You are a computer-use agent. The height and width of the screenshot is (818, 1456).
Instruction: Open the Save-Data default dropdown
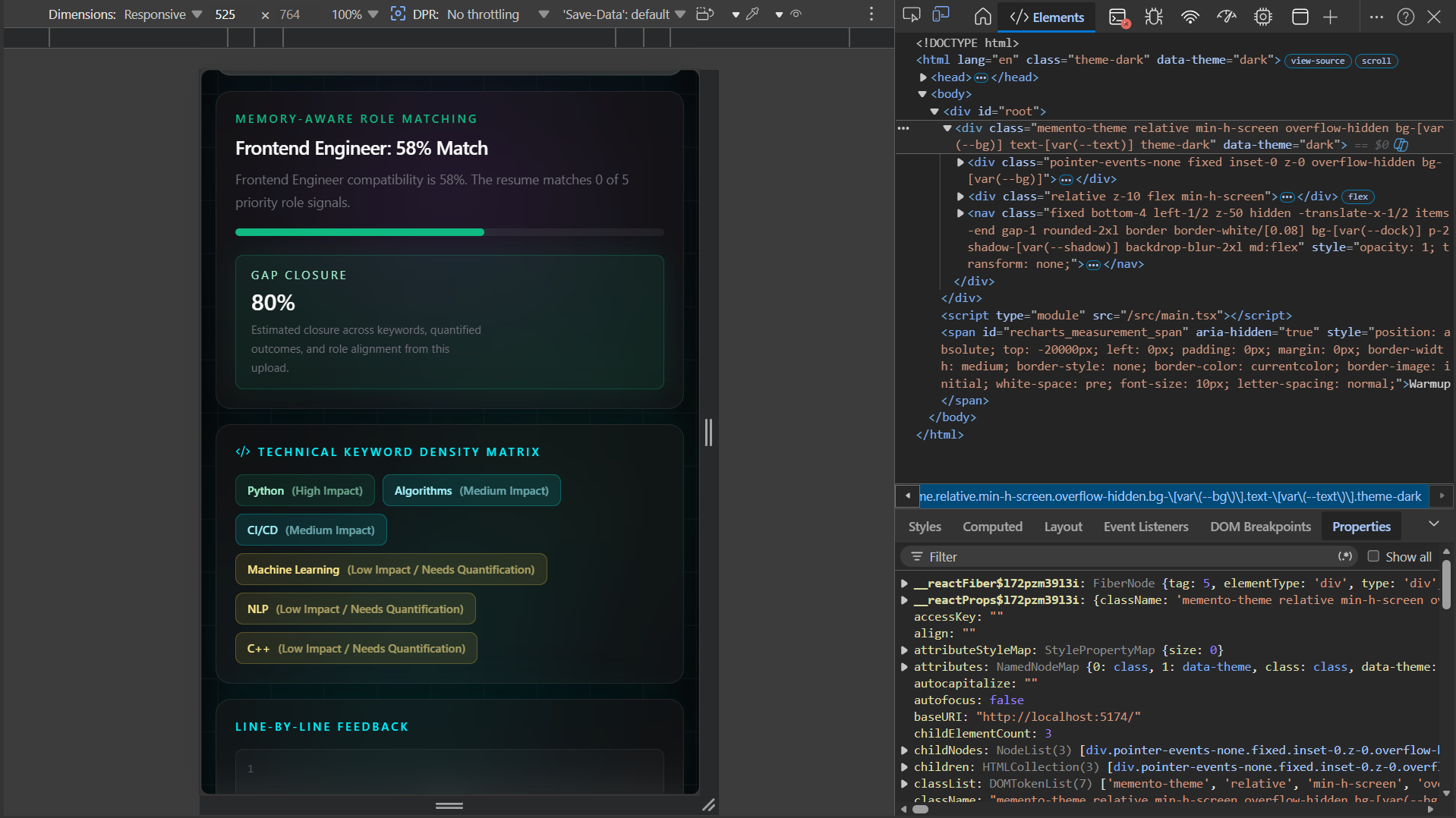coord(624,14)
